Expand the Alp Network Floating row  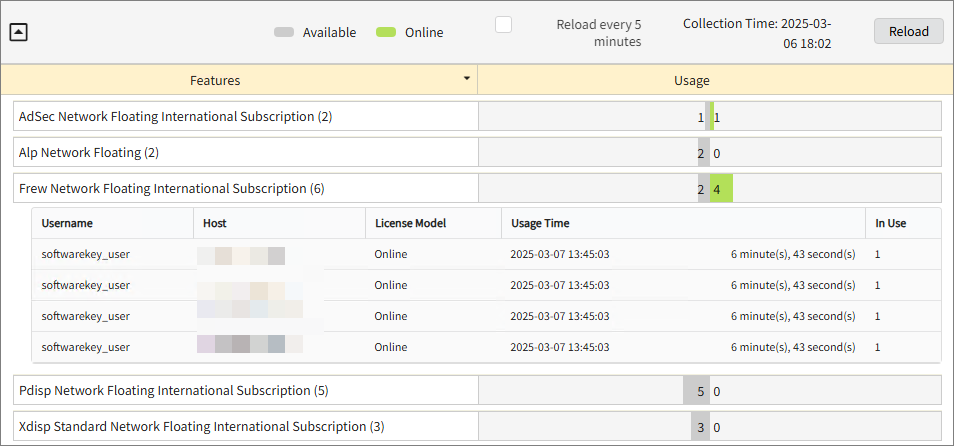coord(89,153)
